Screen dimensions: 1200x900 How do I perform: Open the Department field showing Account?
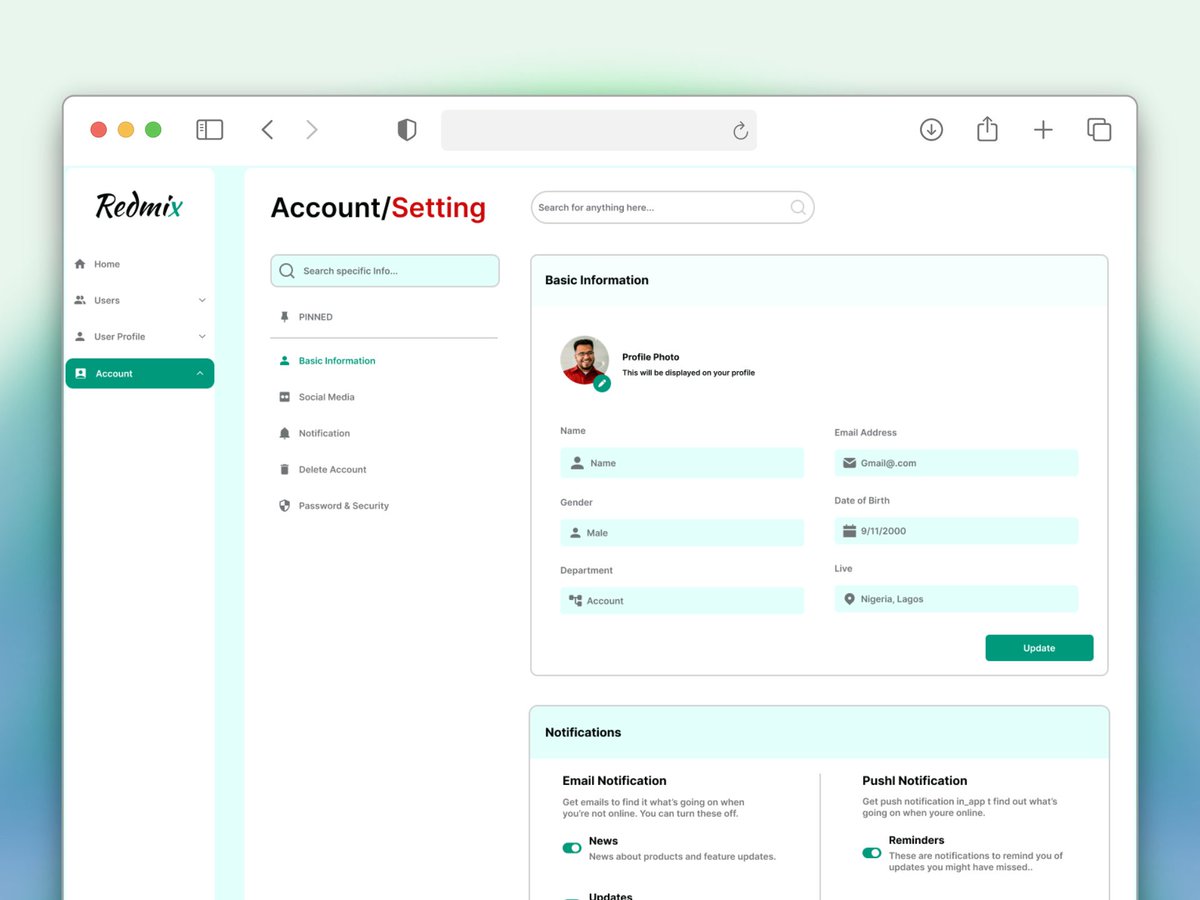click(682, 601)
